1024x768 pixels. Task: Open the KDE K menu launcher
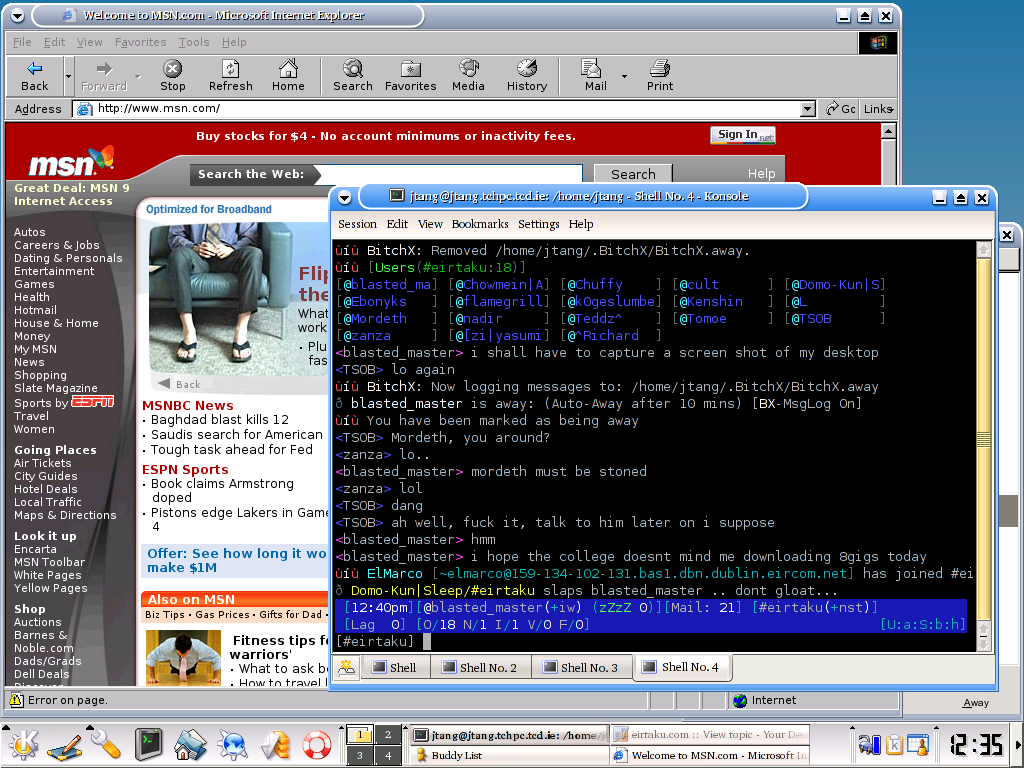pos(24,745)
